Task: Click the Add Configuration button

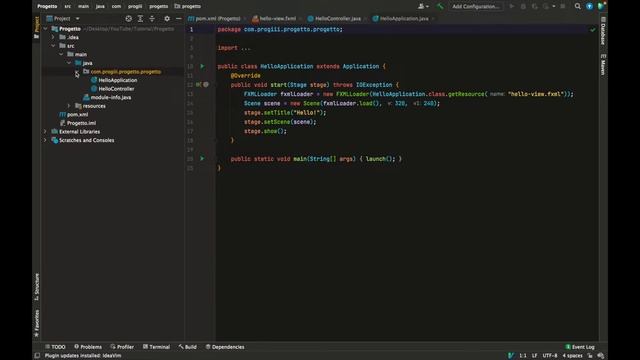Action: click(x=476, y=6)
